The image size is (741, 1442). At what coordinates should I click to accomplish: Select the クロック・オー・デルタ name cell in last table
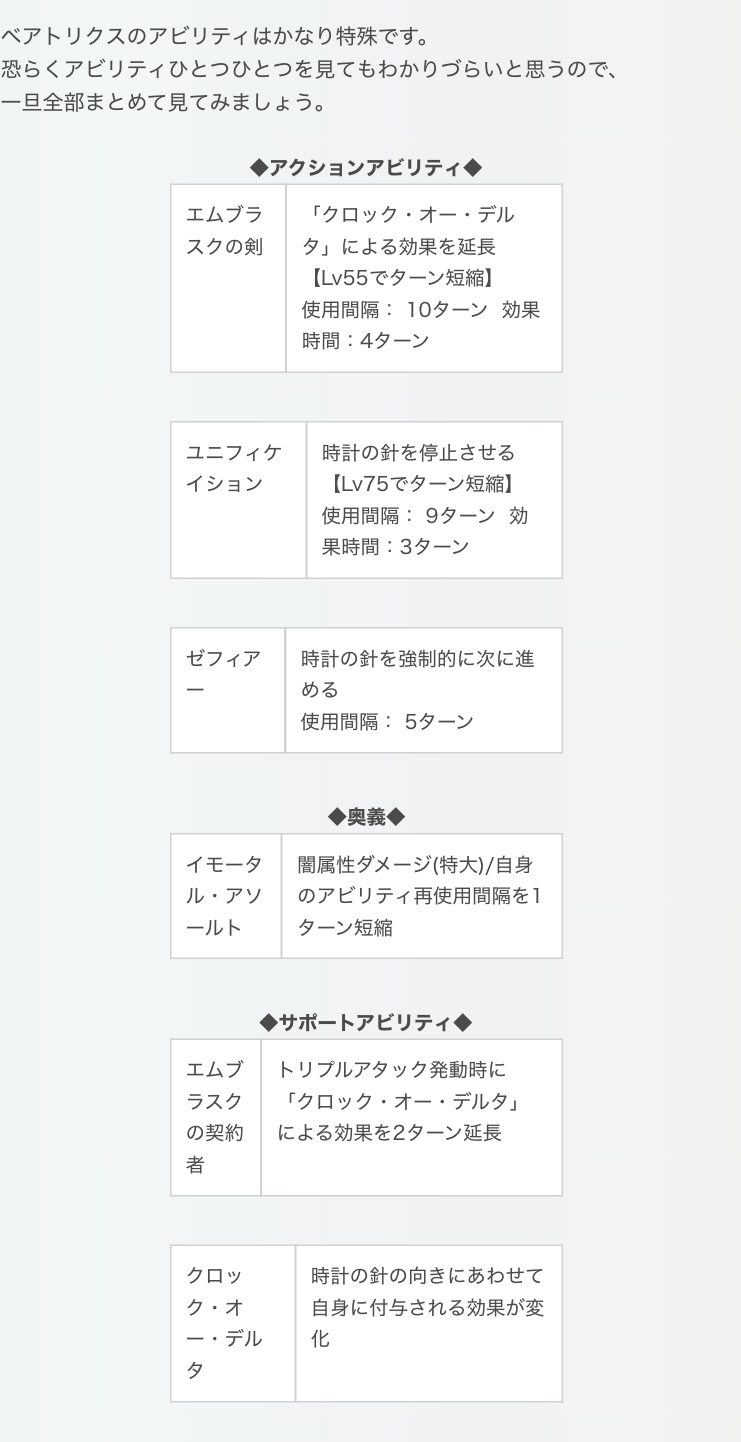coord(232,1323)
